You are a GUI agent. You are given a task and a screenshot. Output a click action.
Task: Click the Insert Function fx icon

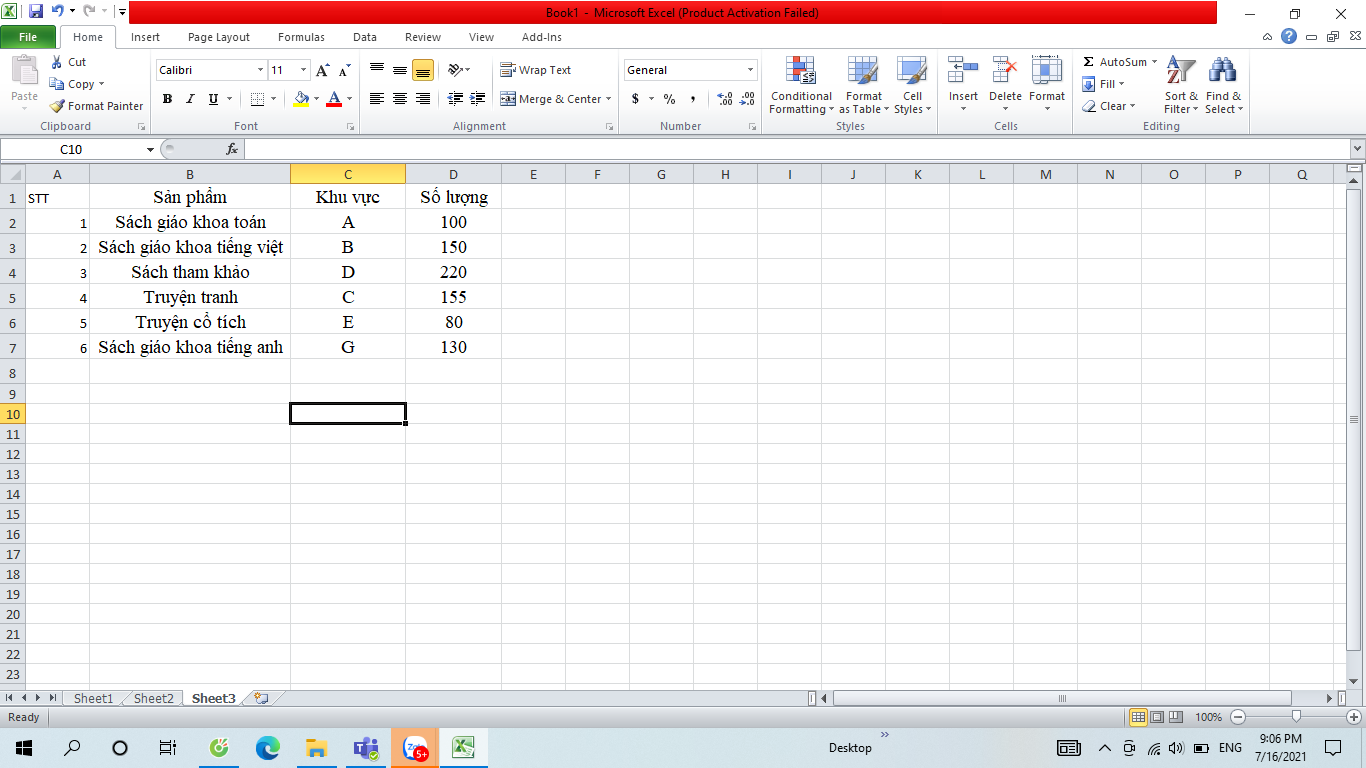coord(232,149)
